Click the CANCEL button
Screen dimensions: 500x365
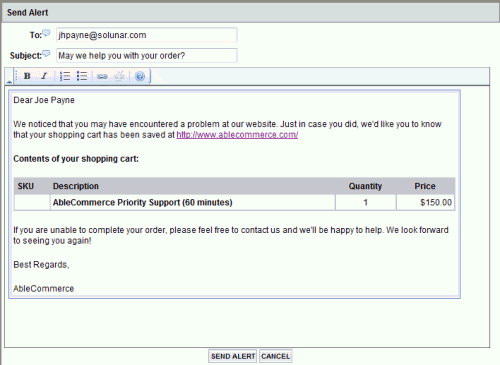276,356
